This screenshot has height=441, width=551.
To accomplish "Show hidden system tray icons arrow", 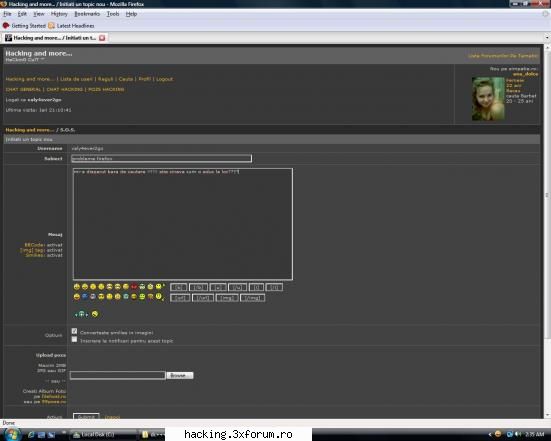I will (x=490, y=435).
